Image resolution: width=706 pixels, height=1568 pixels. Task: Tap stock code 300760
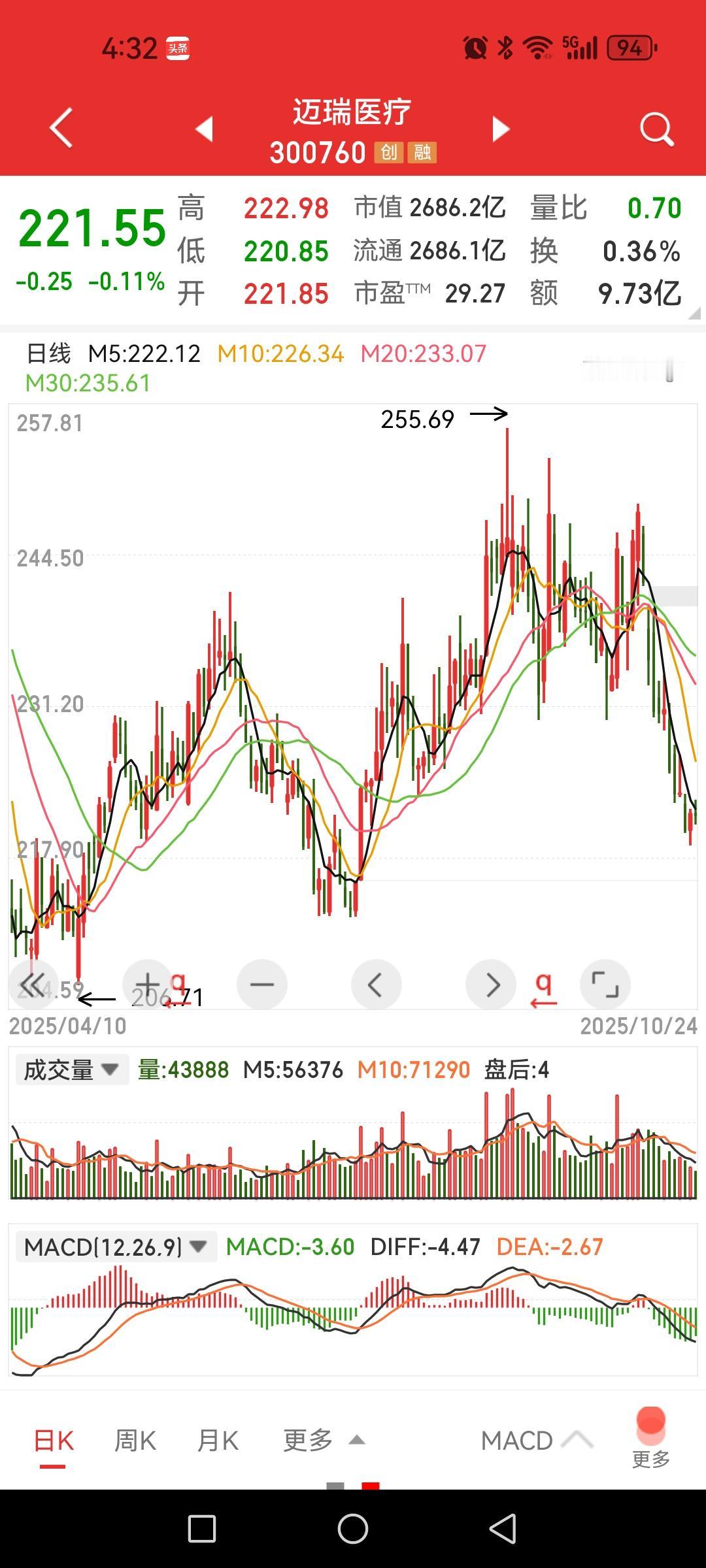318,153
